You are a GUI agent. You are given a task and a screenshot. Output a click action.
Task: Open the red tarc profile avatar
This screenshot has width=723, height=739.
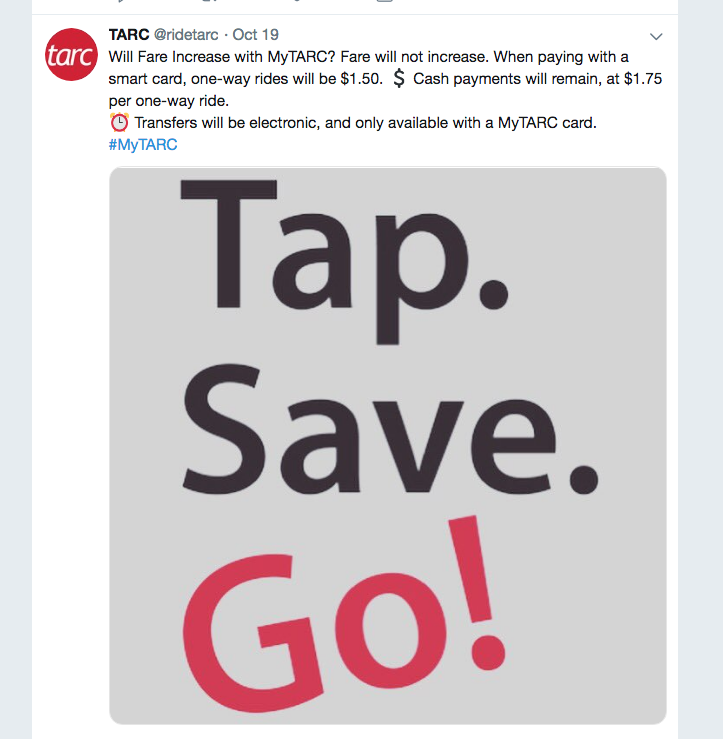point(71,55)
